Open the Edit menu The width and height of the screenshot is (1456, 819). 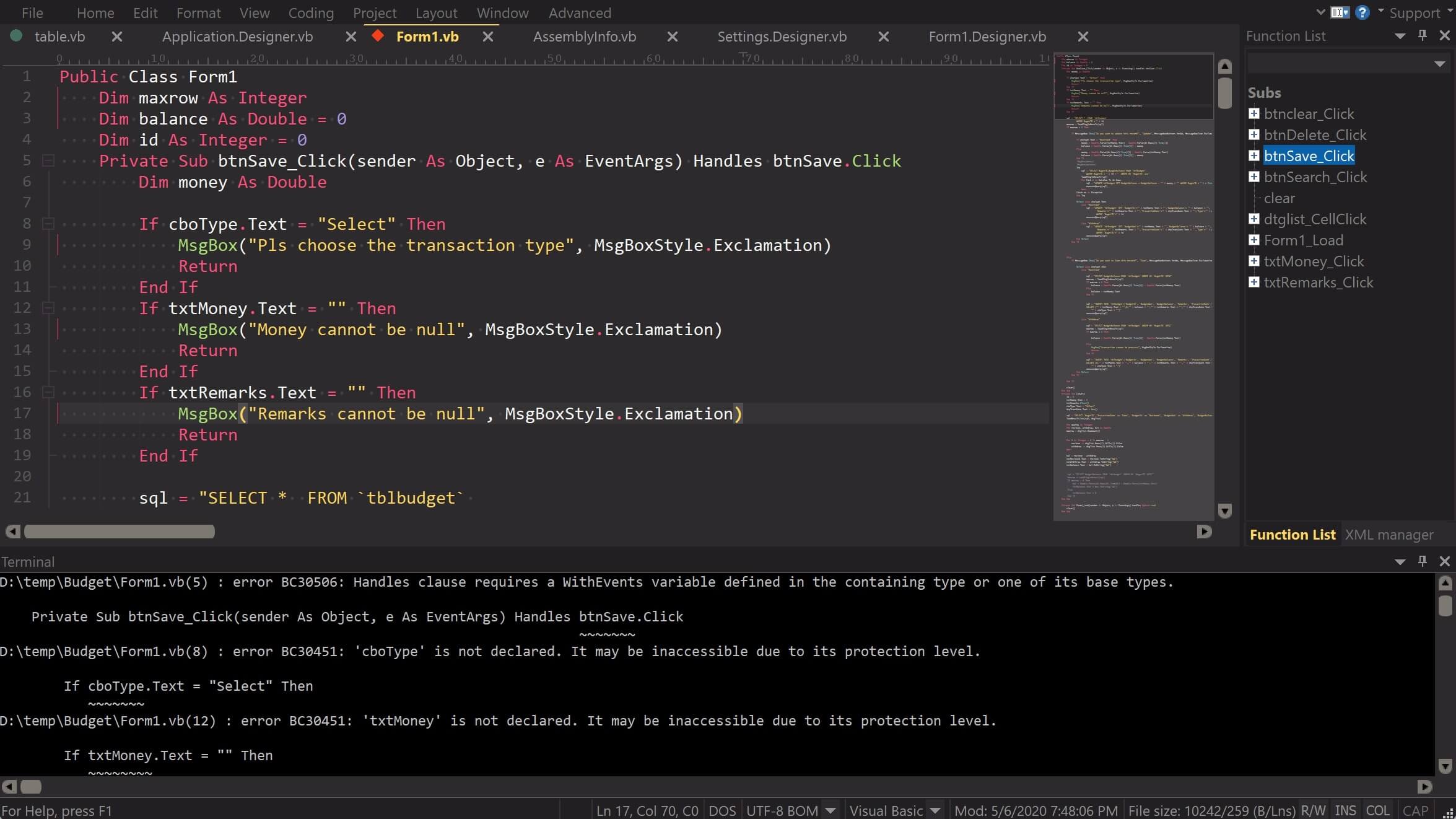[146, 12]
